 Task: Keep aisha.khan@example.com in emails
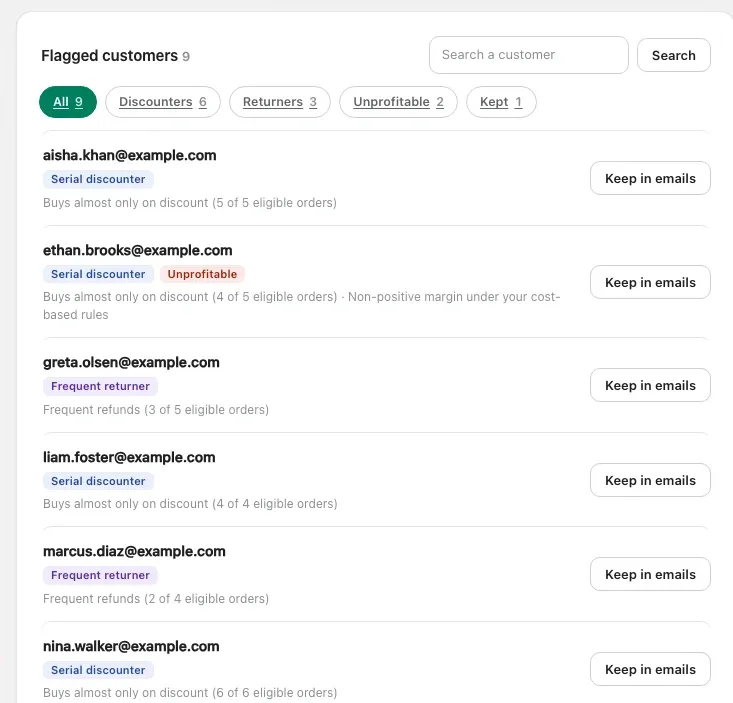point(650,178)
